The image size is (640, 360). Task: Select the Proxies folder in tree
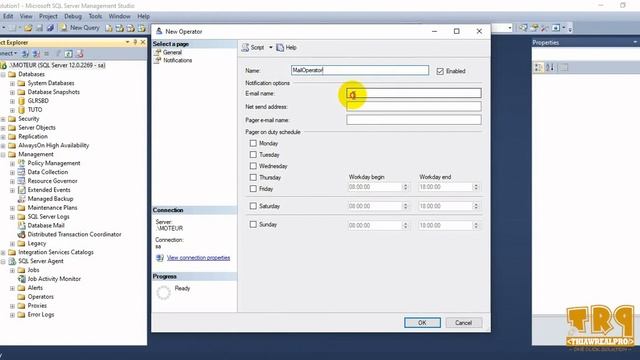pos(37,306)
